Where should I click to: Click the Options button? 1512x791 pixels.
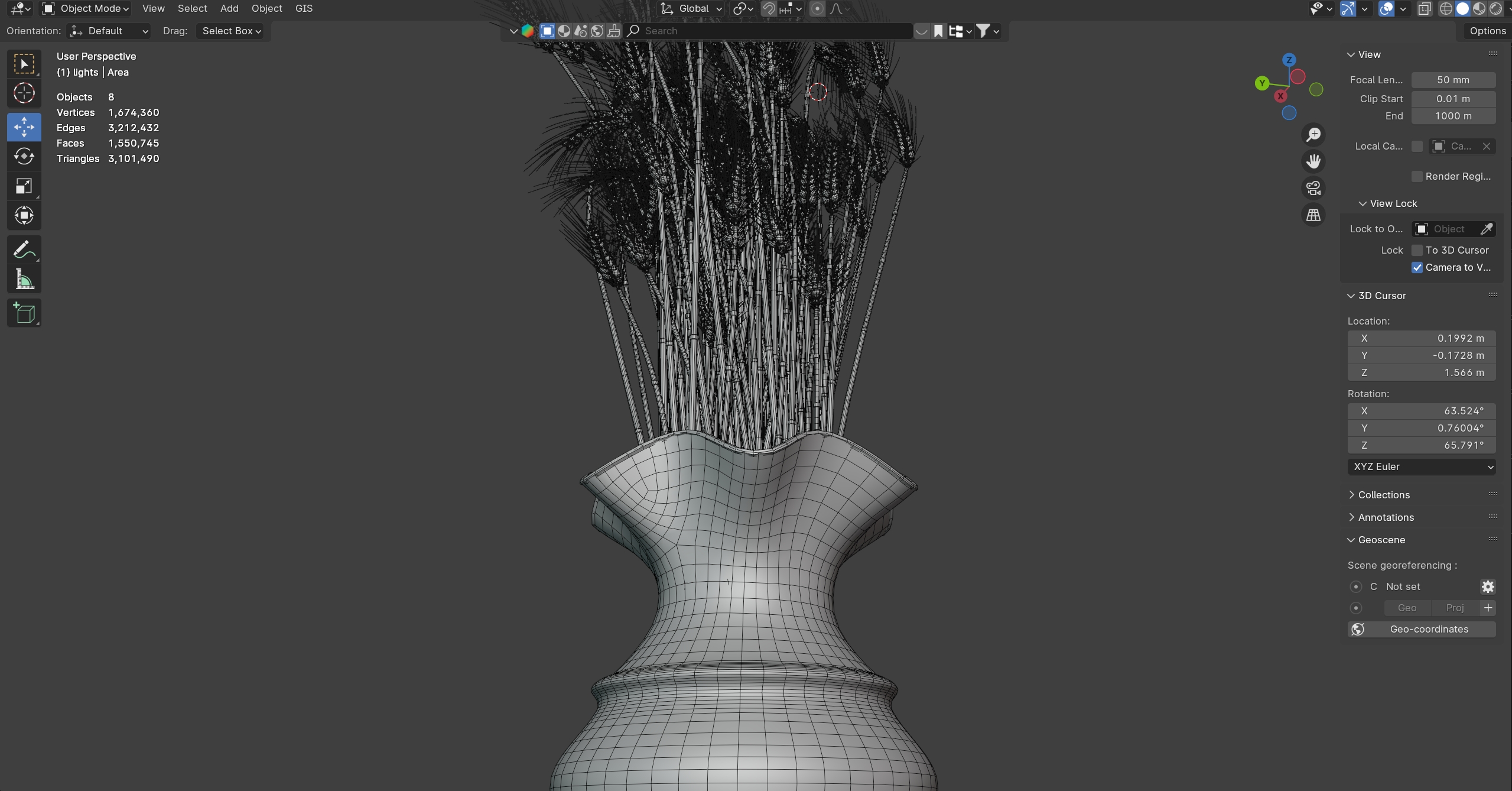coord(1487,31)
